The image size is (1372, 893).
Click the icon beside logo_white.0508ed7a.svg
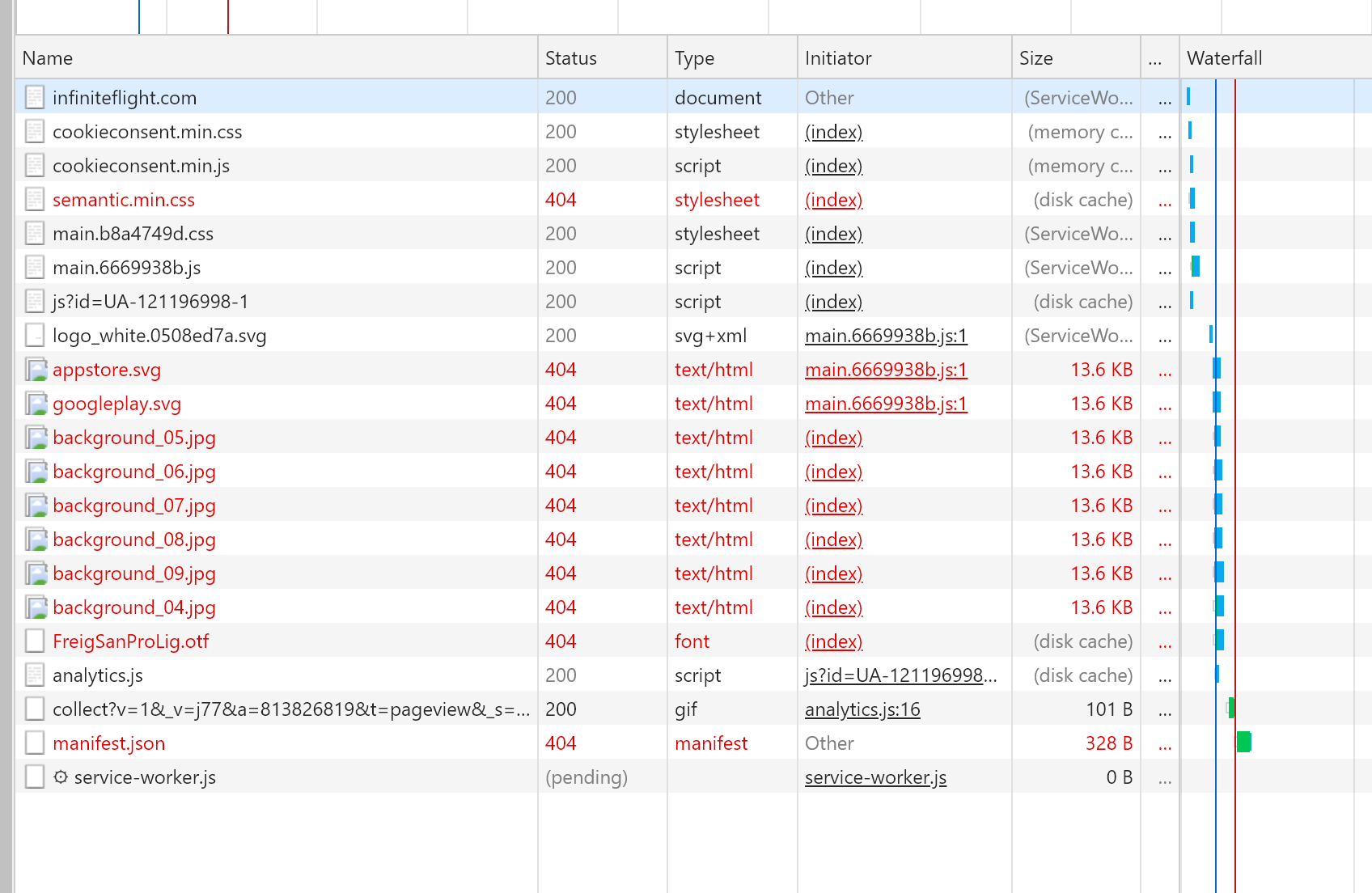click(34, 336)
